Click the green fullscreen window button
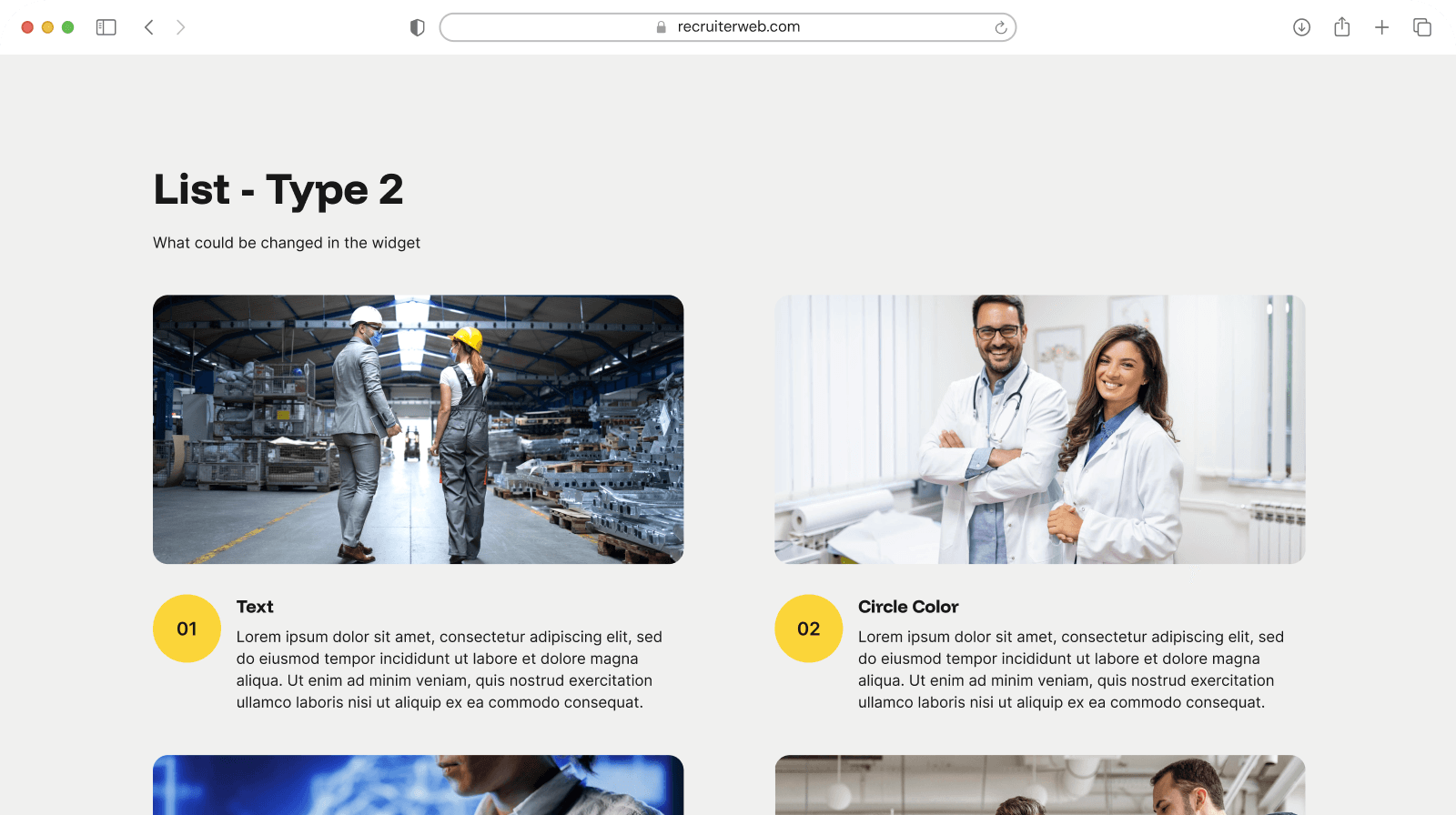1456x815 pixels. (67, 27)
